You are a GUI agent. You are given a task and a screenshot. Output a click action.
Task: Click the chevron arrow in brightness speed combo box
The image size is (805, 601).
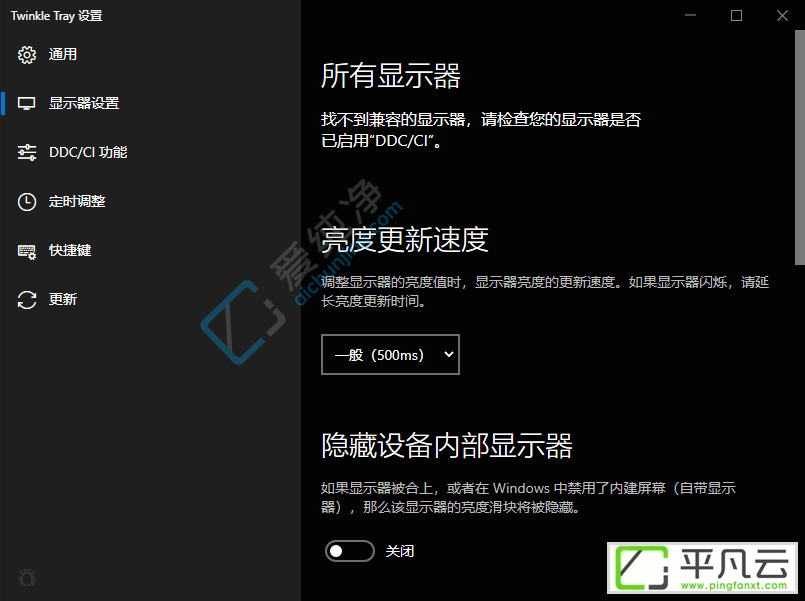(448, 354)
